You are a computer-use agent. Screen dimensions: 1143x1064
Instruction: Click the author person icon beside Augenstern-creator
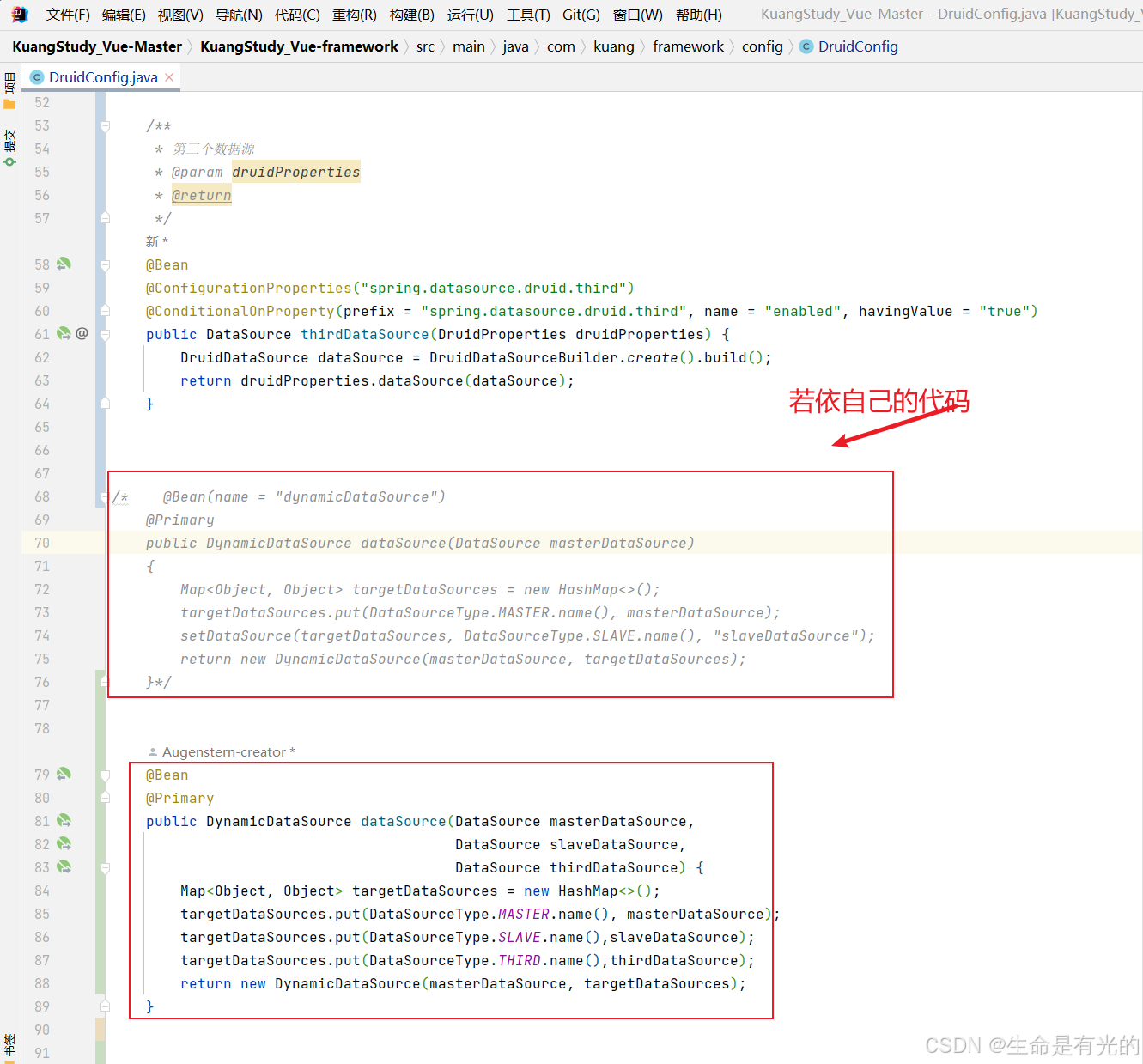click(x=153, y=751)
